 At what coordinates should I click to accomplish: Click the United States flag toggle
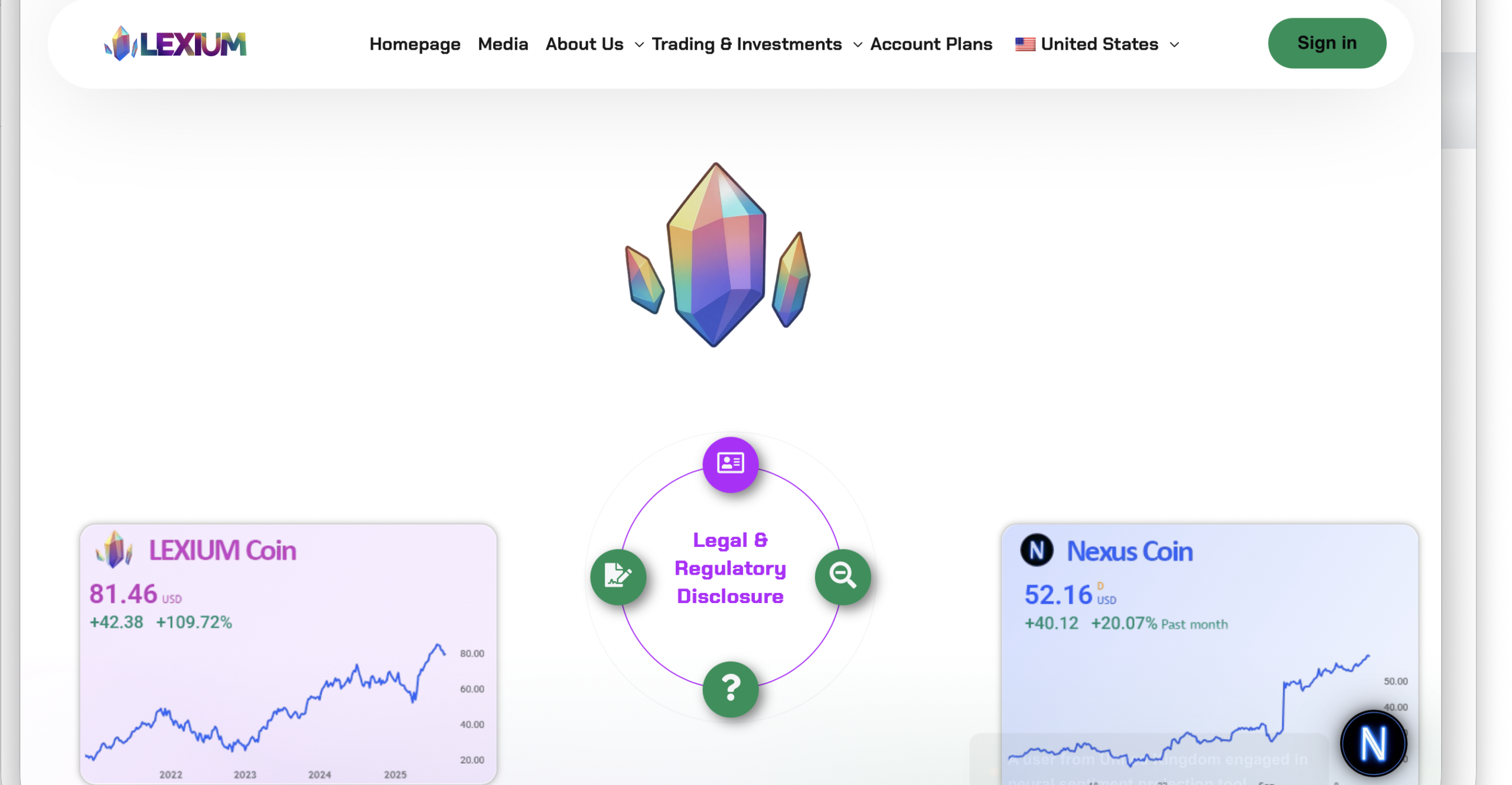click(1024, 43)
